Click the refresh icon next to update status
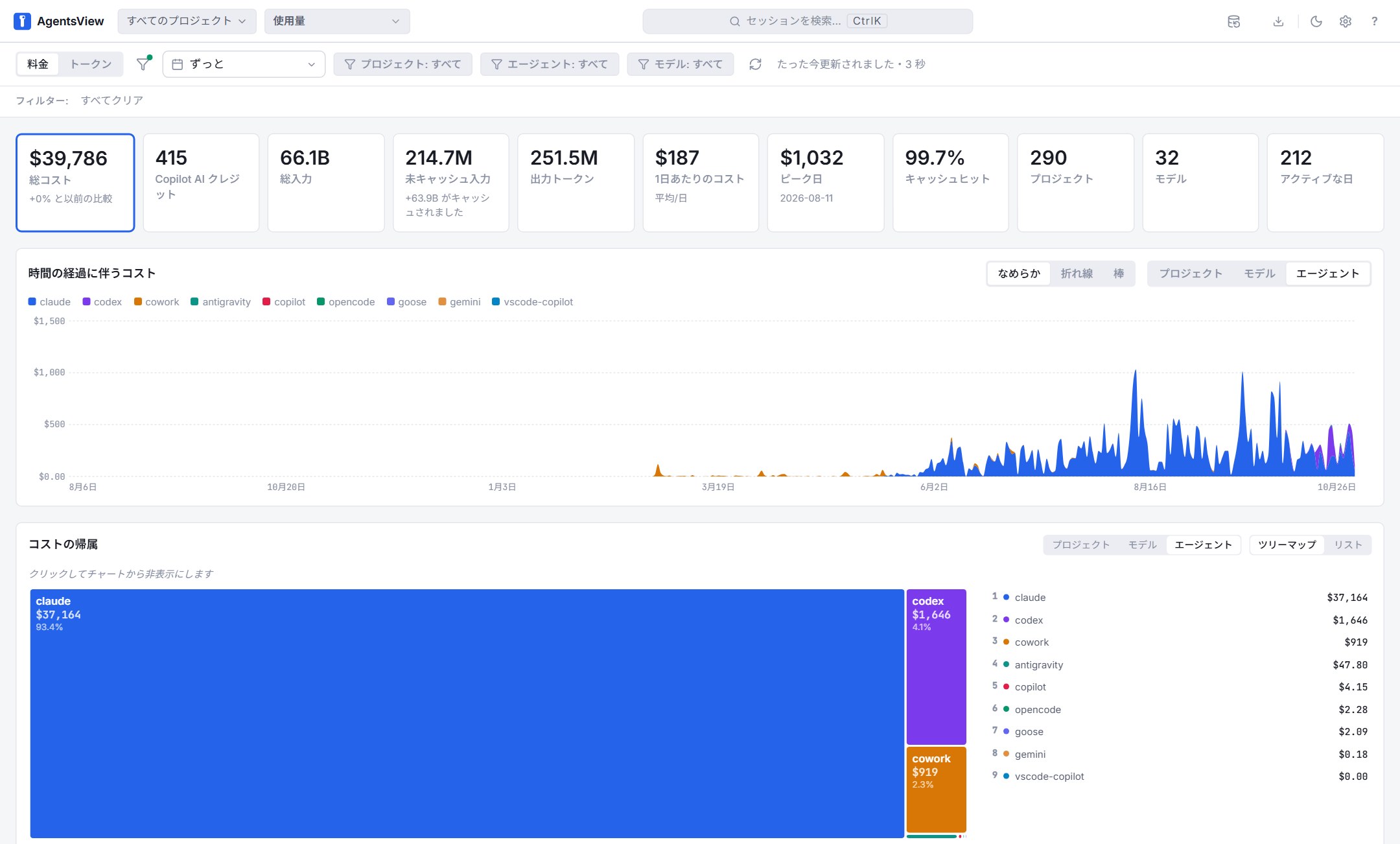Screen dimensions: 1400x844 tap(755, 64)
